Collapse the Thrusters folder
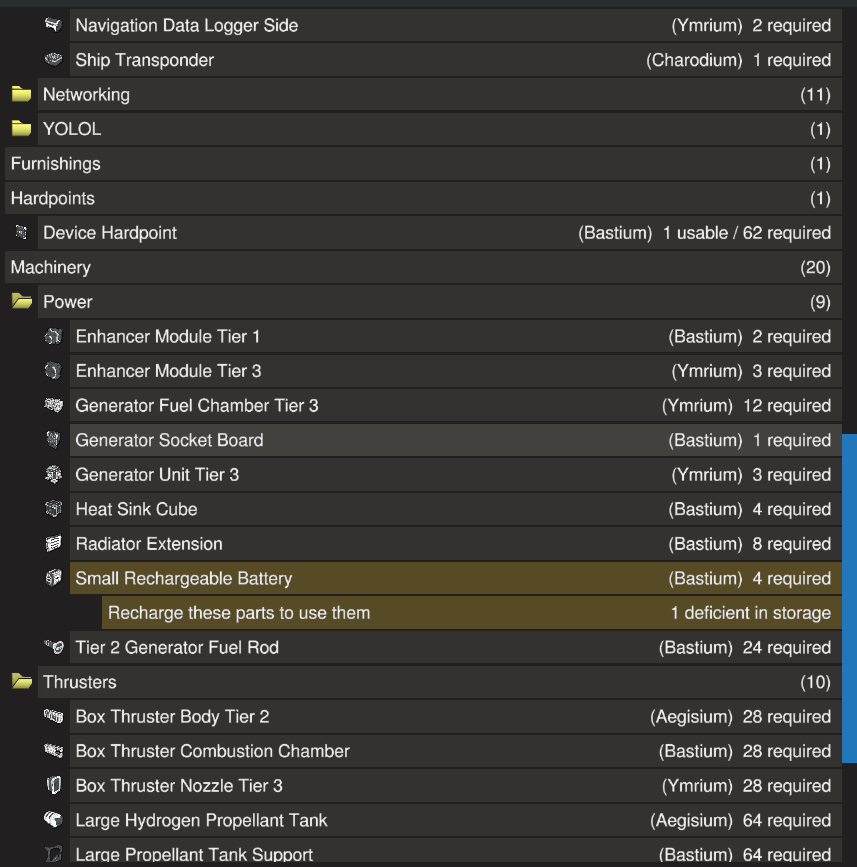 click(21, 682)
